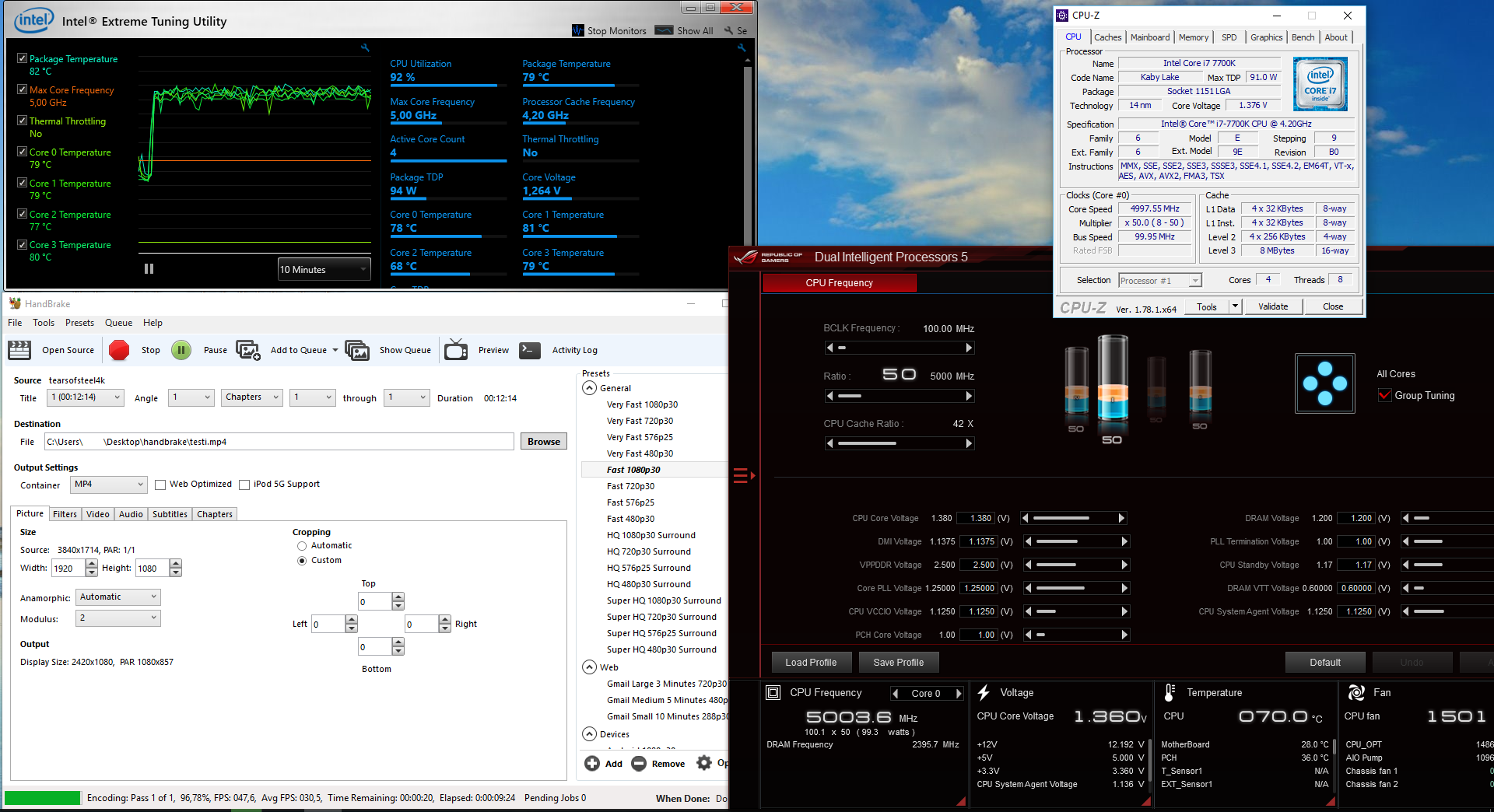Screen dimensions: 1494x812
Task: Open Activity Log terminal icon
Action: click(530, 350)
